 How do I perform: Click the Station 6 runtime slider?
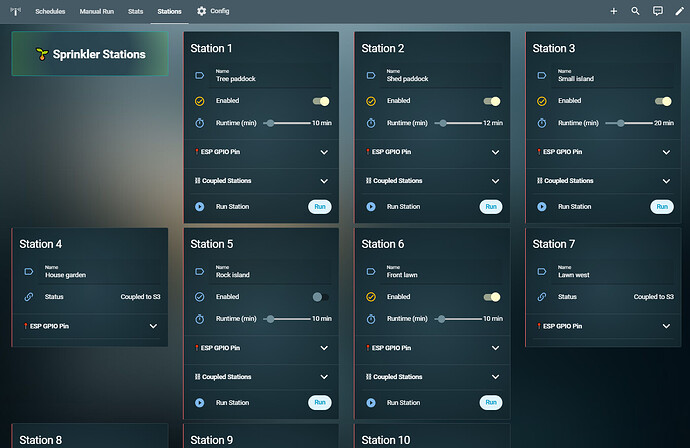tap(458, 319)
